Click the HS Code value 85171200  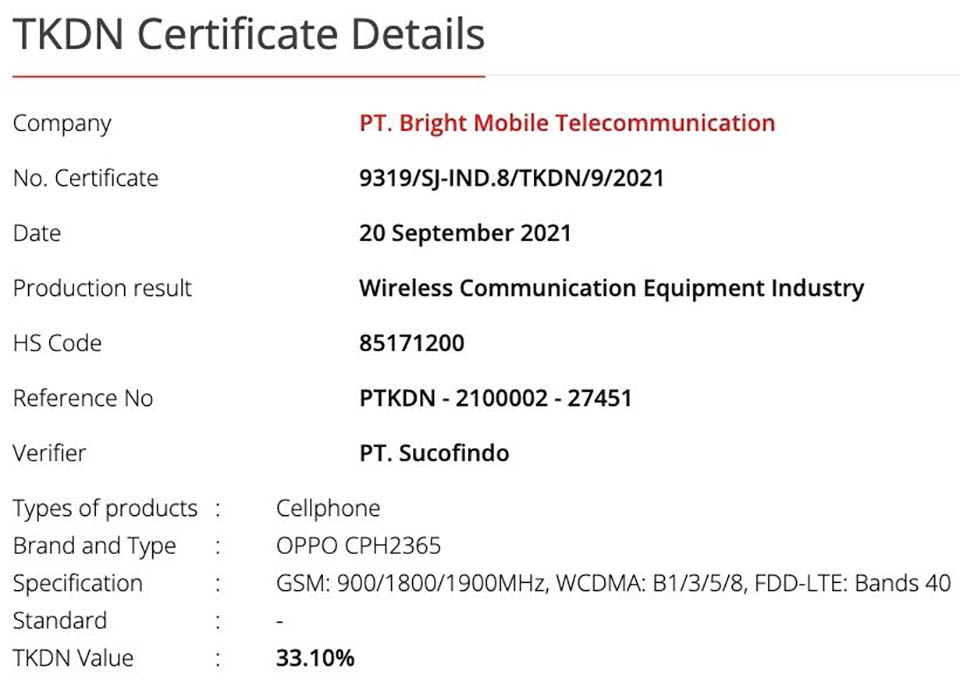coord(411,343)
